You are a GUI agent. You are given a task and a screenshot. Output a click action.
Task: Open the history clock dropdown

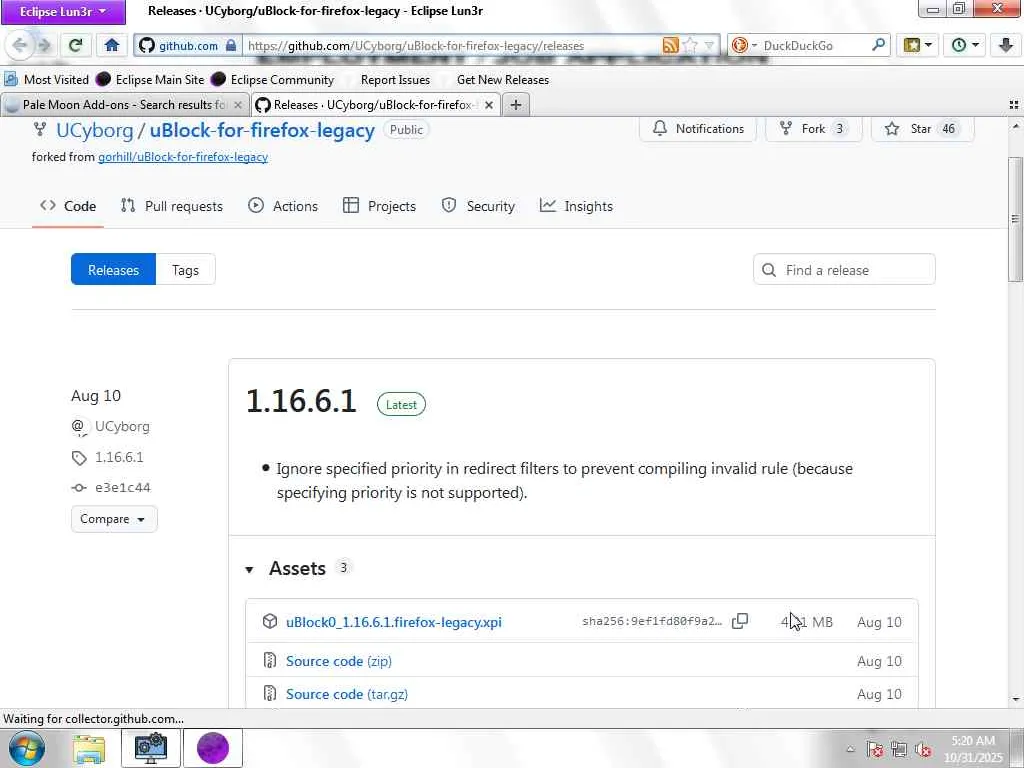964,45
